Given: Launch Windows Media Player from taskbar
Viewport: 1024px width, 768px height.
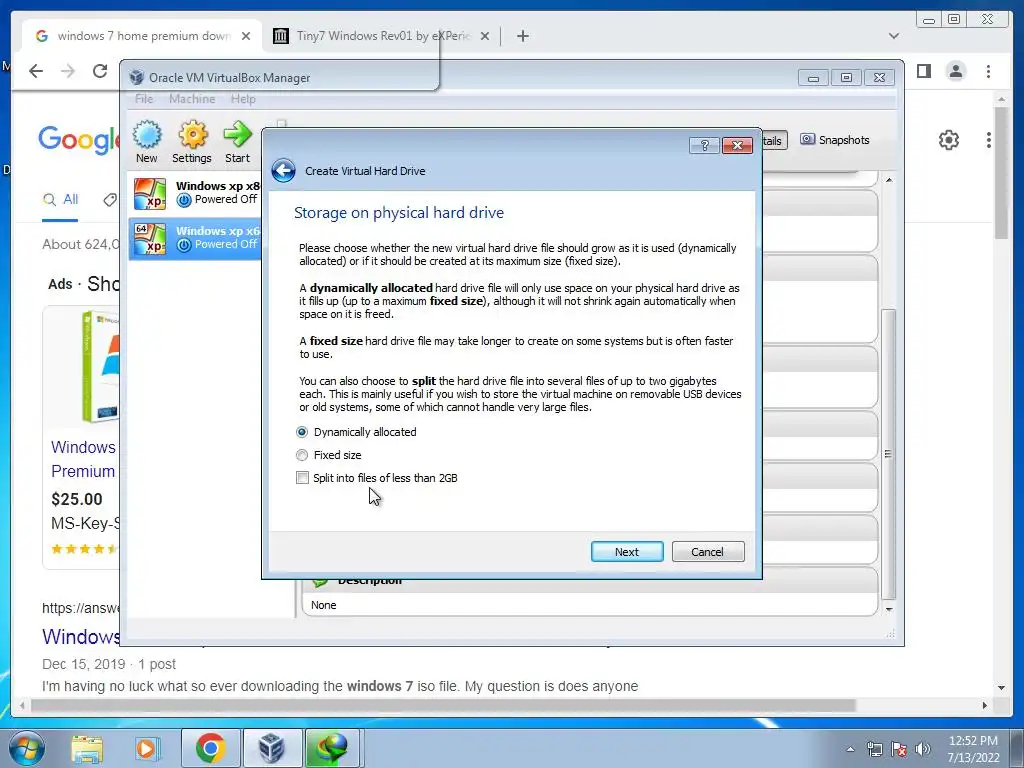Looking at the screenshot, I should point(146,748).
